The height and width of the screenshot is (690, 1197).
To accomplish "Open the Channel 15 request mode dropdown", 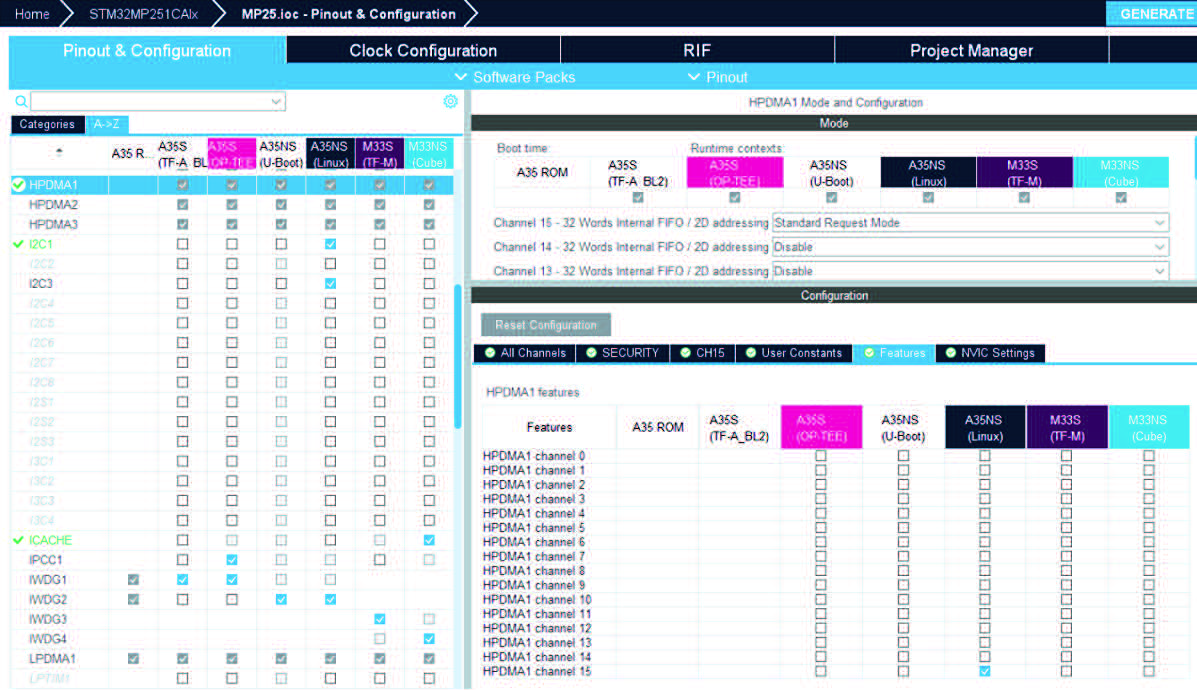I will tap(970, 223).
